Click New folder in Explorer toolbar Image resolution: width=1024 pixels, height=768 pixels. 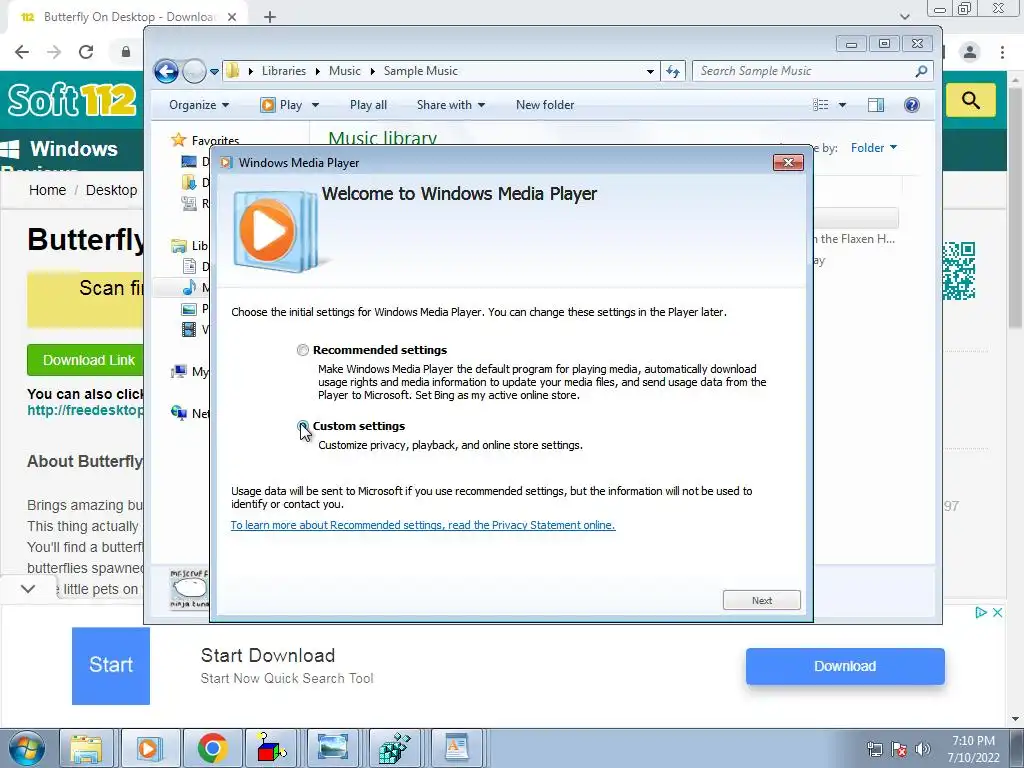coord(545,104)
